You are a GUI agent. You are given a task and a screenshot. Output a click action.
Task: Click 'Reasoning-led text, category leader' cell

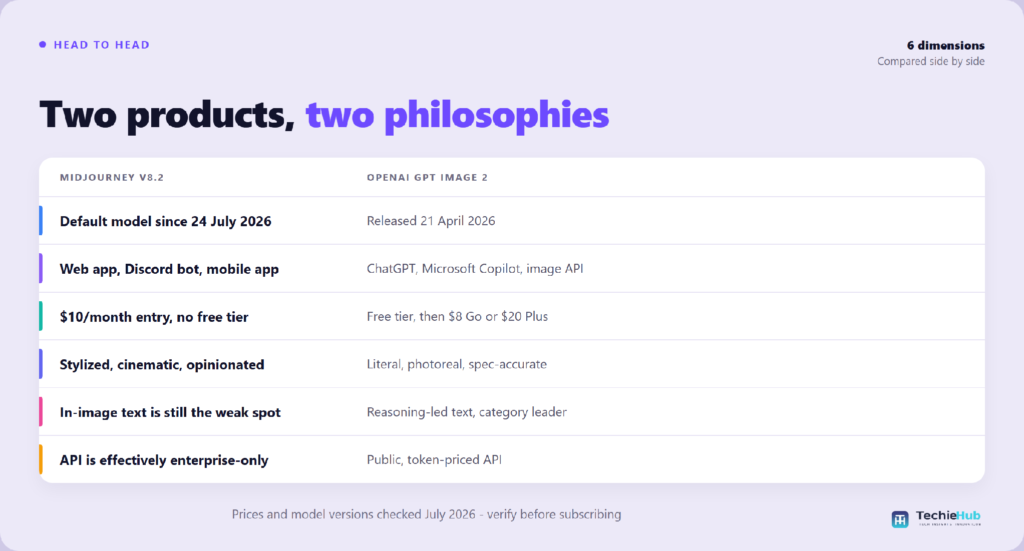[x=466, y=412]
